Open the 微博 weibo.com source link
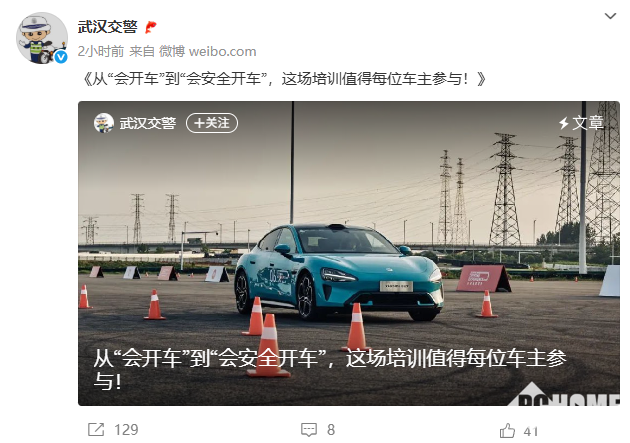630x443 pixels. 207,51
